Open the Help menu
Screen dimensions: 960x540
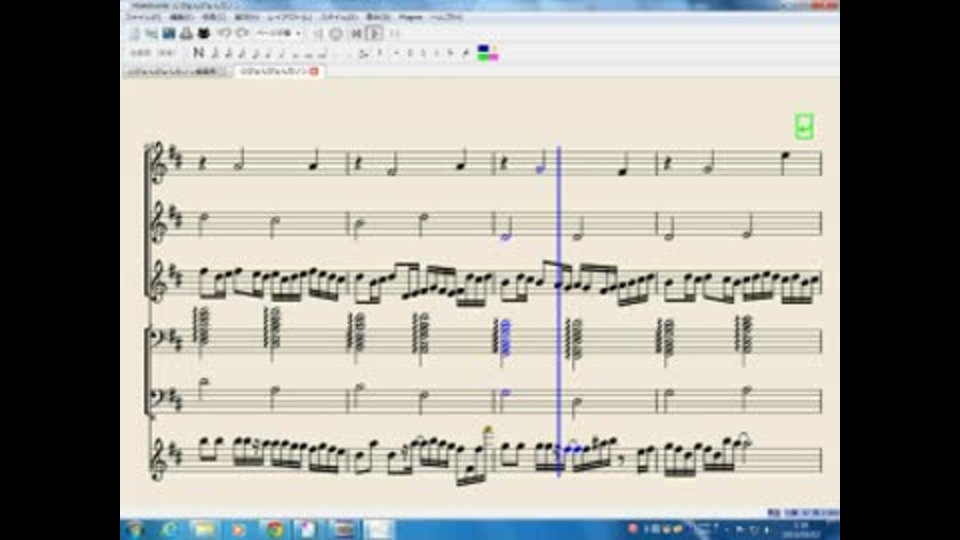click(446, 17)
